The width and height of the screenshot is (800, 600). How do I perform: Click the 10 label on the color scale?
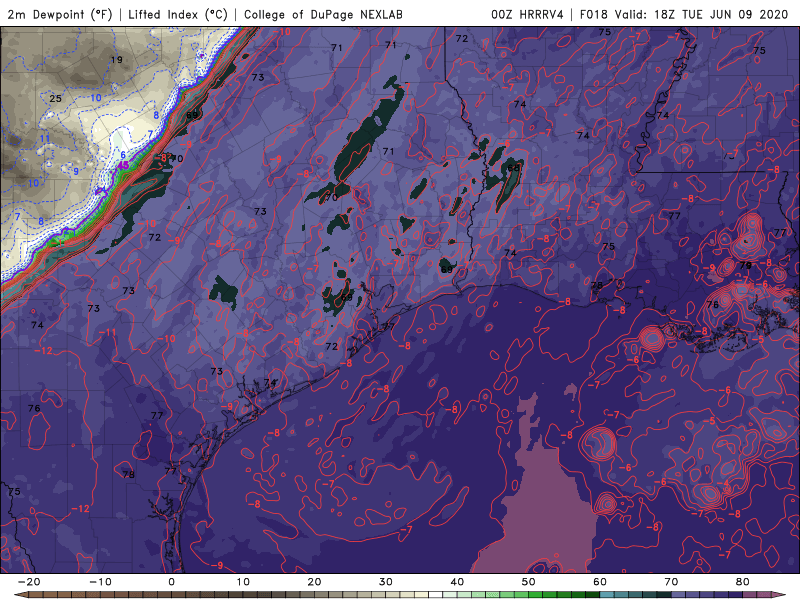243,582
